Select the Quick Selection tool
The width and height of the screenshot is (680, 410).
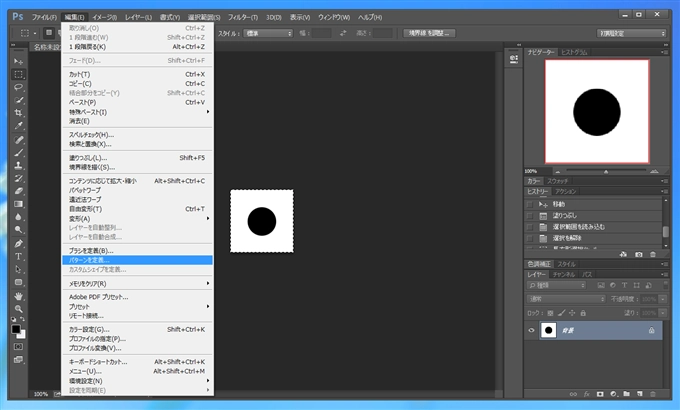[18, 100]
